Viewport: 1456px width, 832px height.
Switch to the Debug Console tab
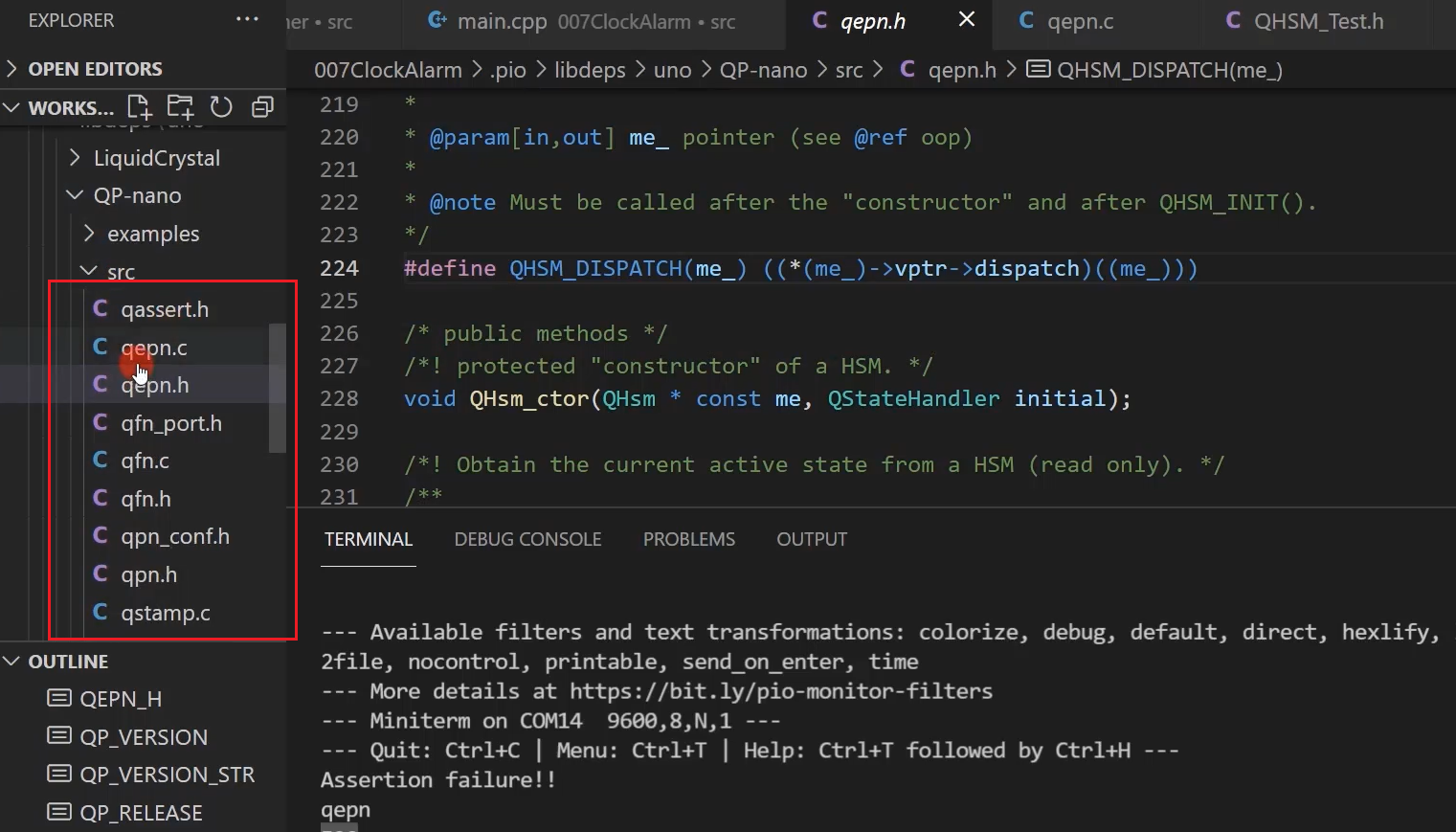527,539
